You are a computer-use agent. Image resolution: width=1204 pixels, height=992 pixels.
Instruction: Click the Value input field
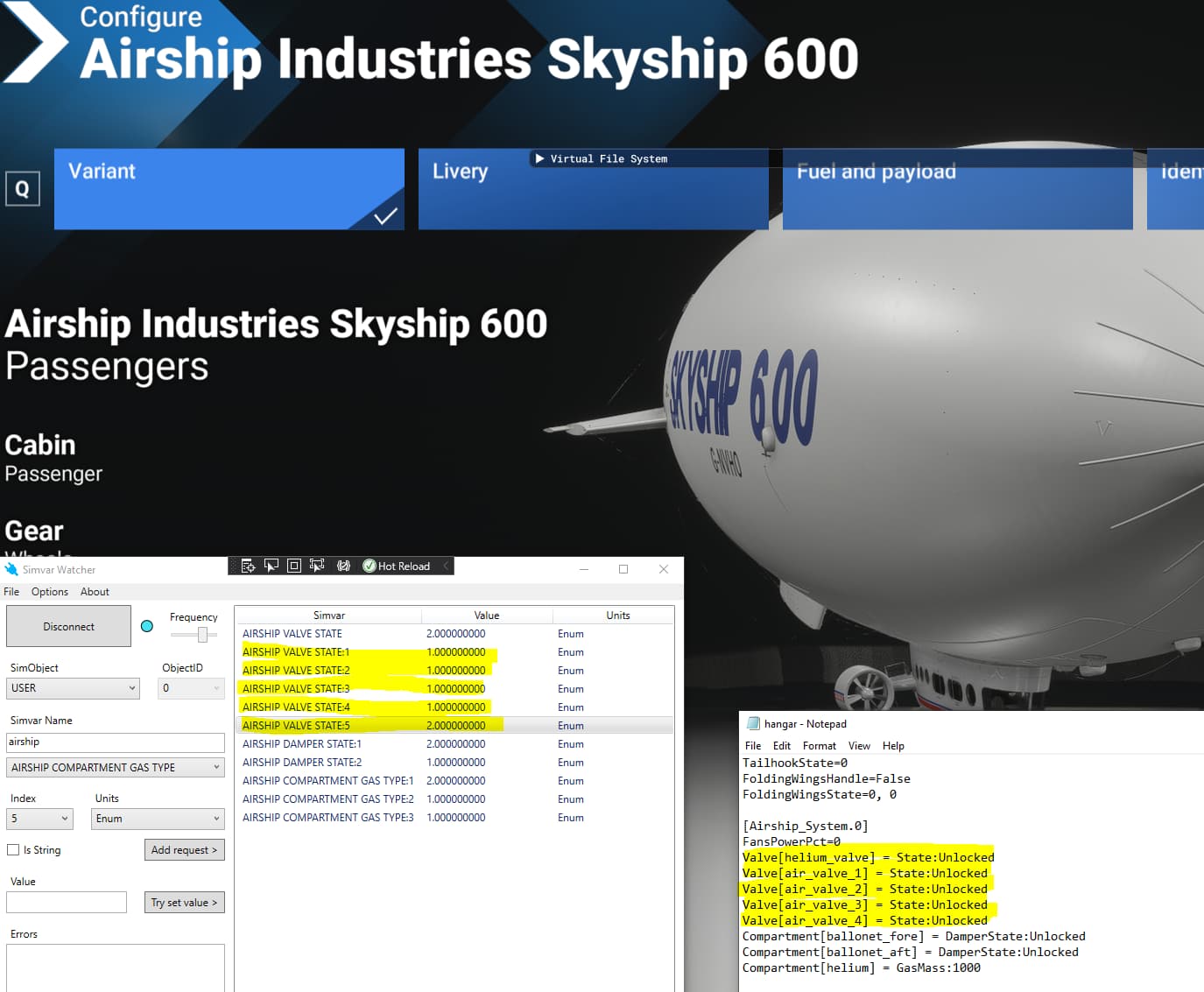(67, 902)
